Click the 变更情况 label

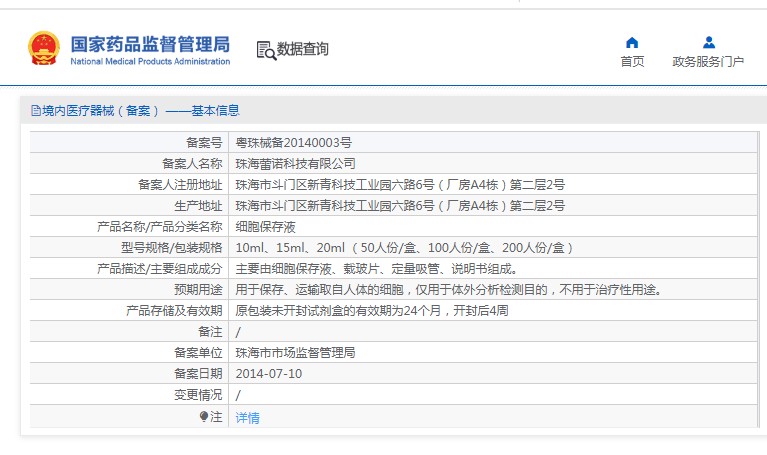click(199, 395)
